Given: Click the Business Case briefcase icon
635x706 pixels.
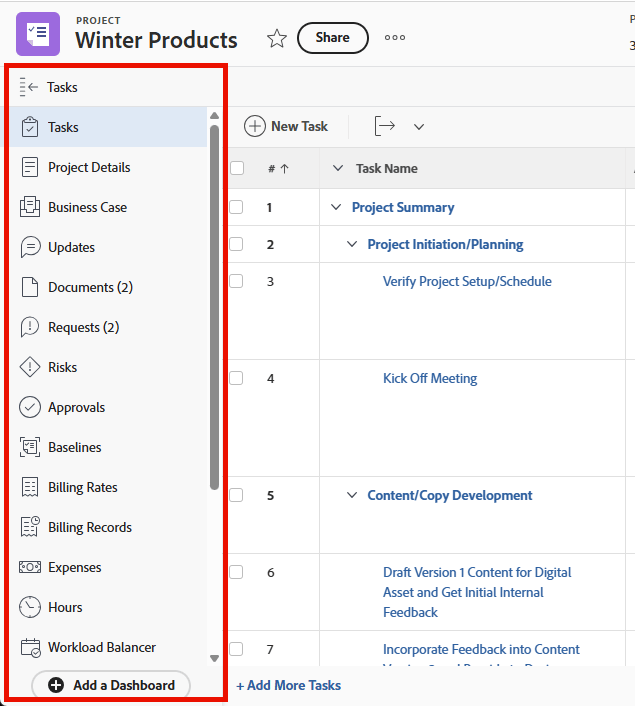Looking at the screenshot, I should click(x=30, y=207).
